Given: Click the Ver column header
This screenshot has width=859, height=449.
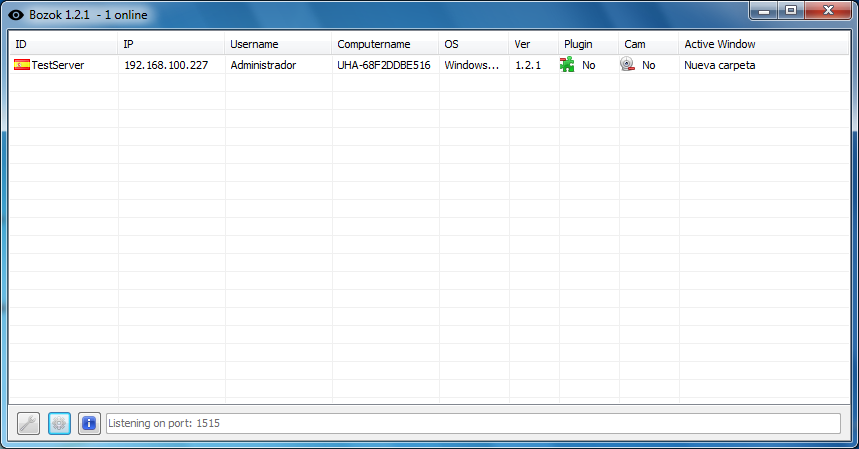Looking at the screenshot, I should click(534, 44).
